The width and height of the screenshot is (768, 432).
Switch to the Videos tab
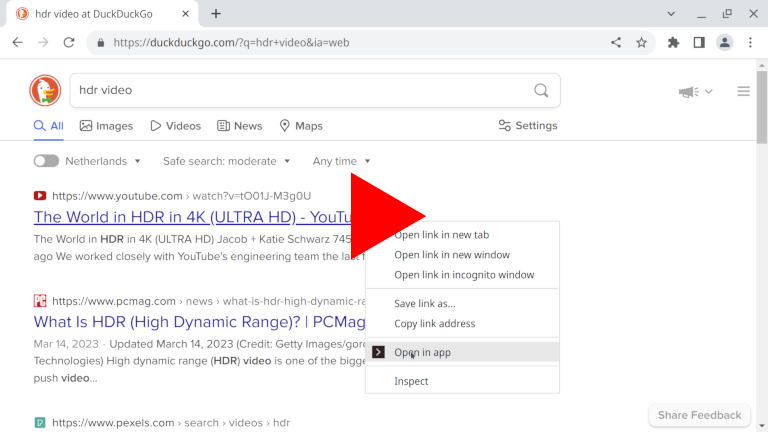(x=176, y=126)
